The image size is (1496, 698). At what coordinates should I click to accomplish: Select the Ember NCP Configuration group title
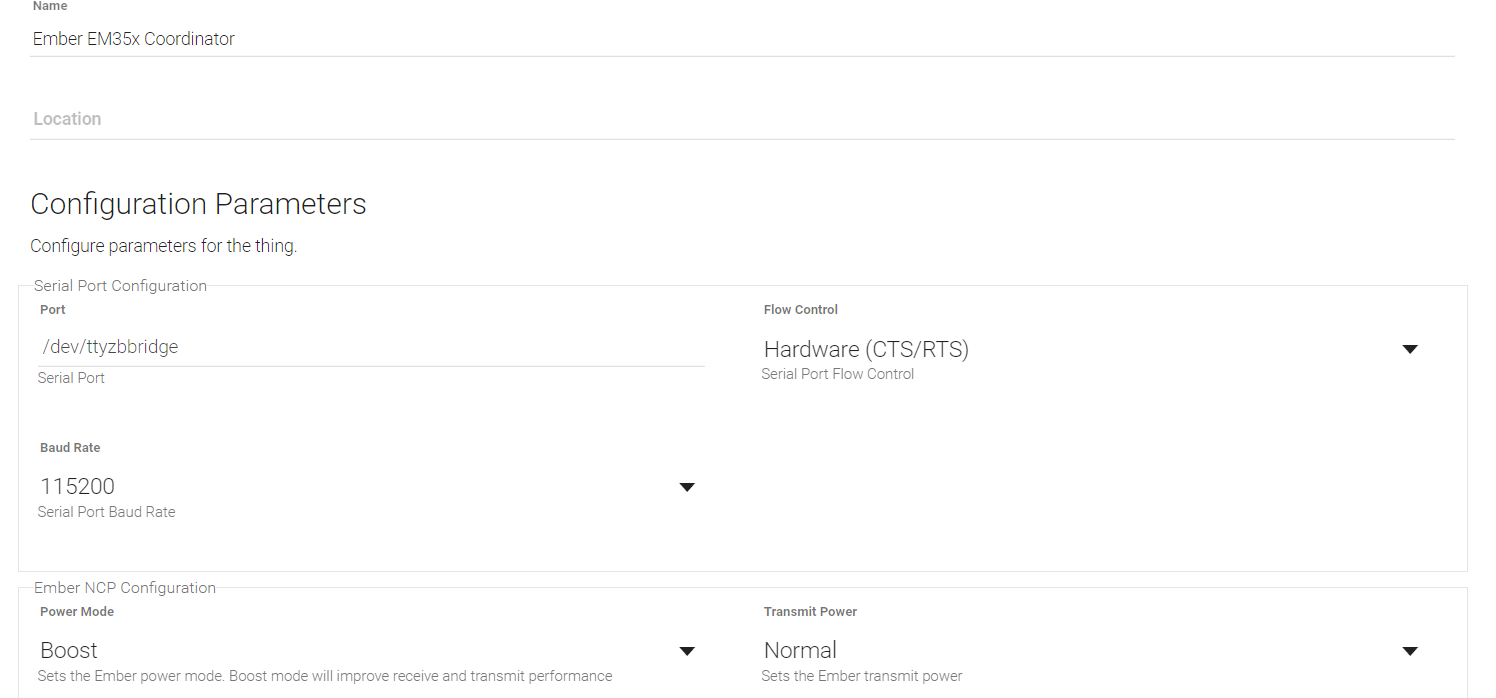[125, 588]
